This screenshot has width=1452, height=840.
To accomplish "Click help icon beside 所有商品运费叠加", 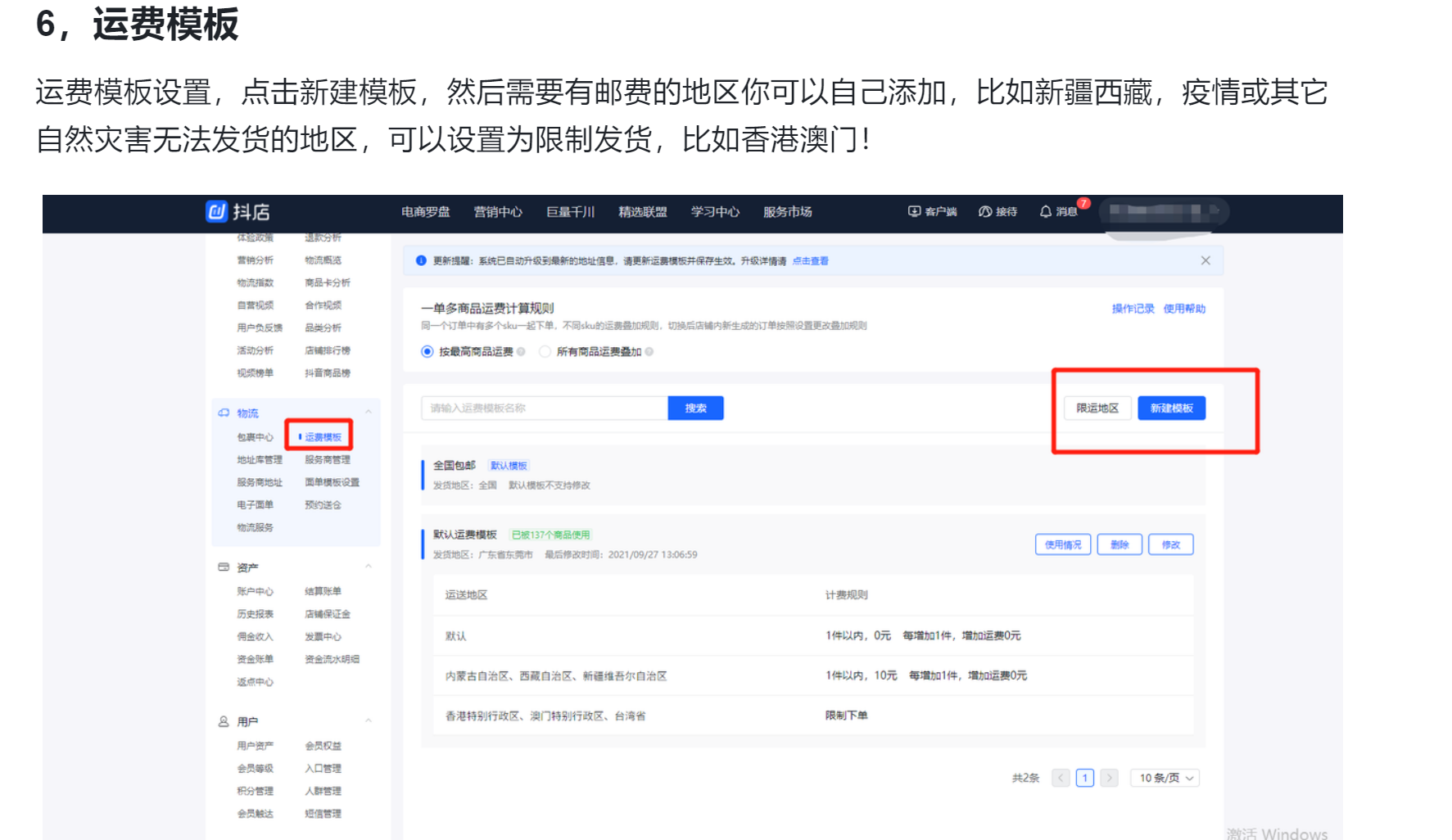I will tap(649, 352).
